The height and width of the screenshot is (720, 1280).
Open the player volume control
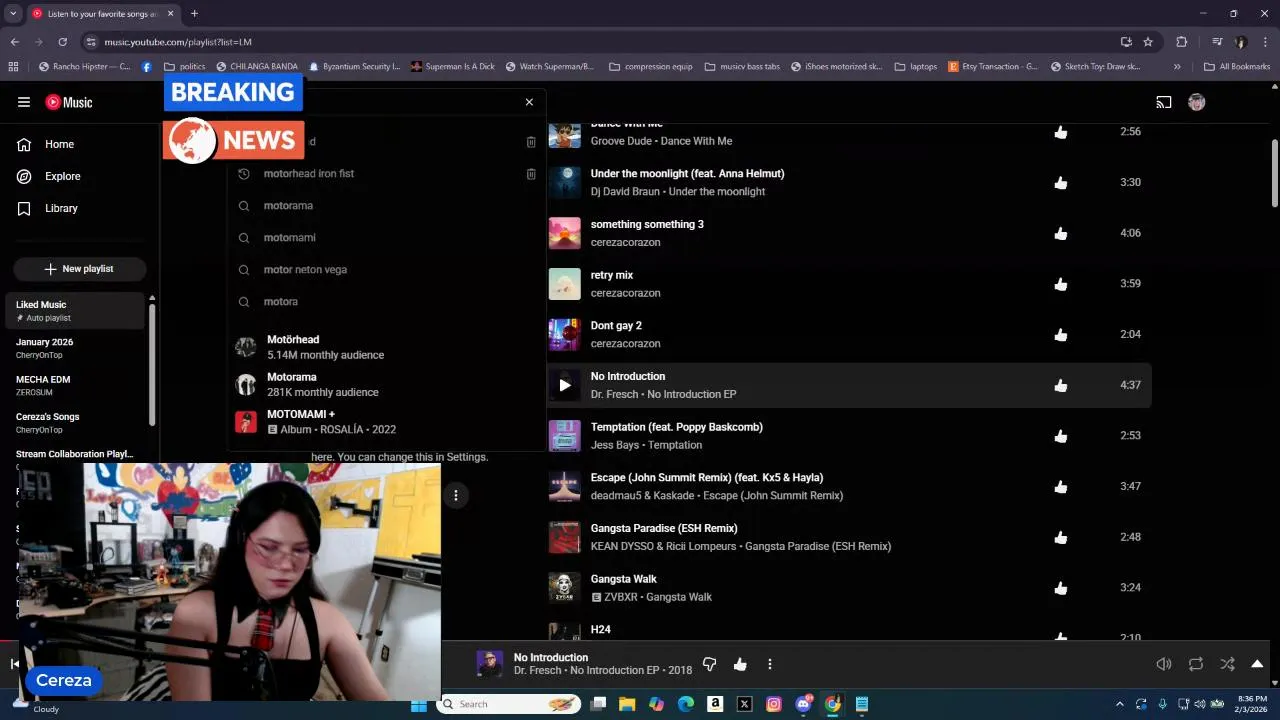[1164, 664]
